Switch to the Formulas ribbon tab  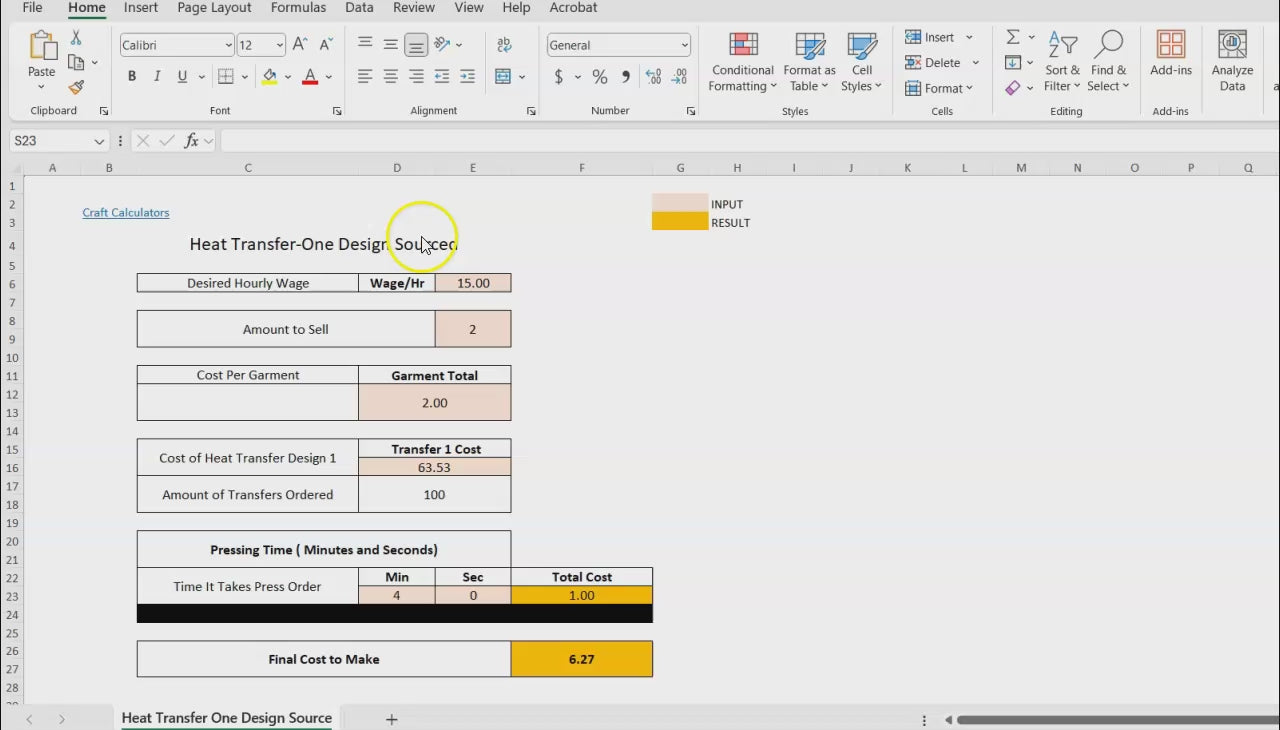(298, 8)
